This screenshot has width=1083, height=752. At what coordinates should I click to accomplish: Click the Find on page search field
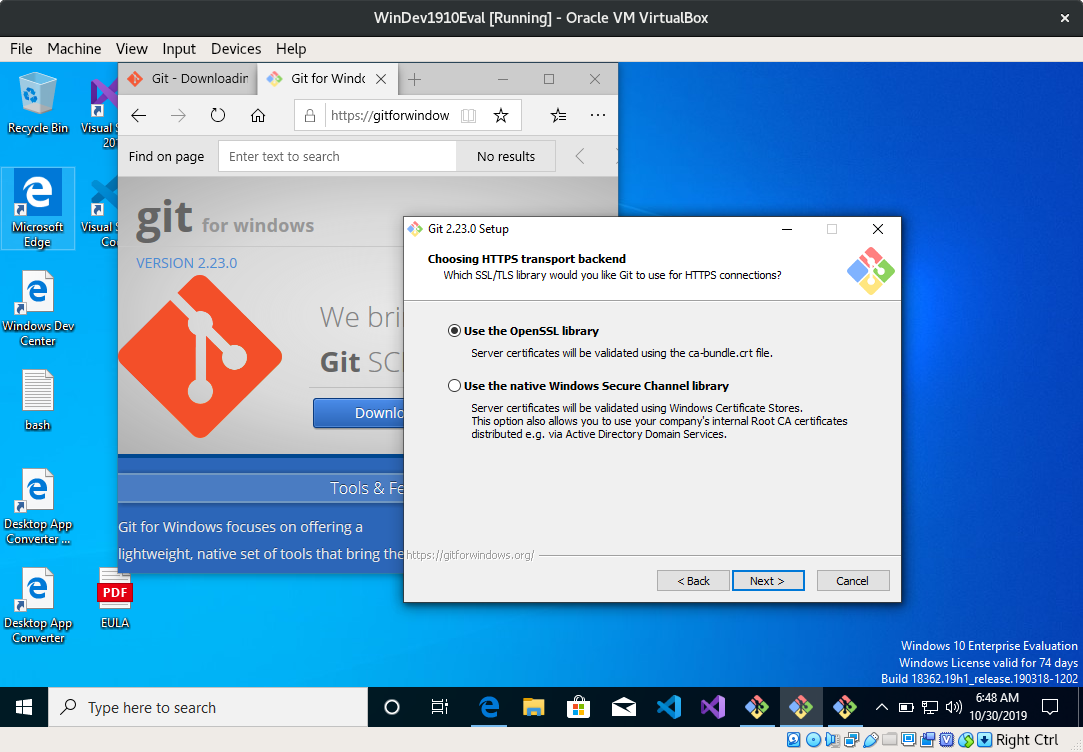tap(337, 156)
